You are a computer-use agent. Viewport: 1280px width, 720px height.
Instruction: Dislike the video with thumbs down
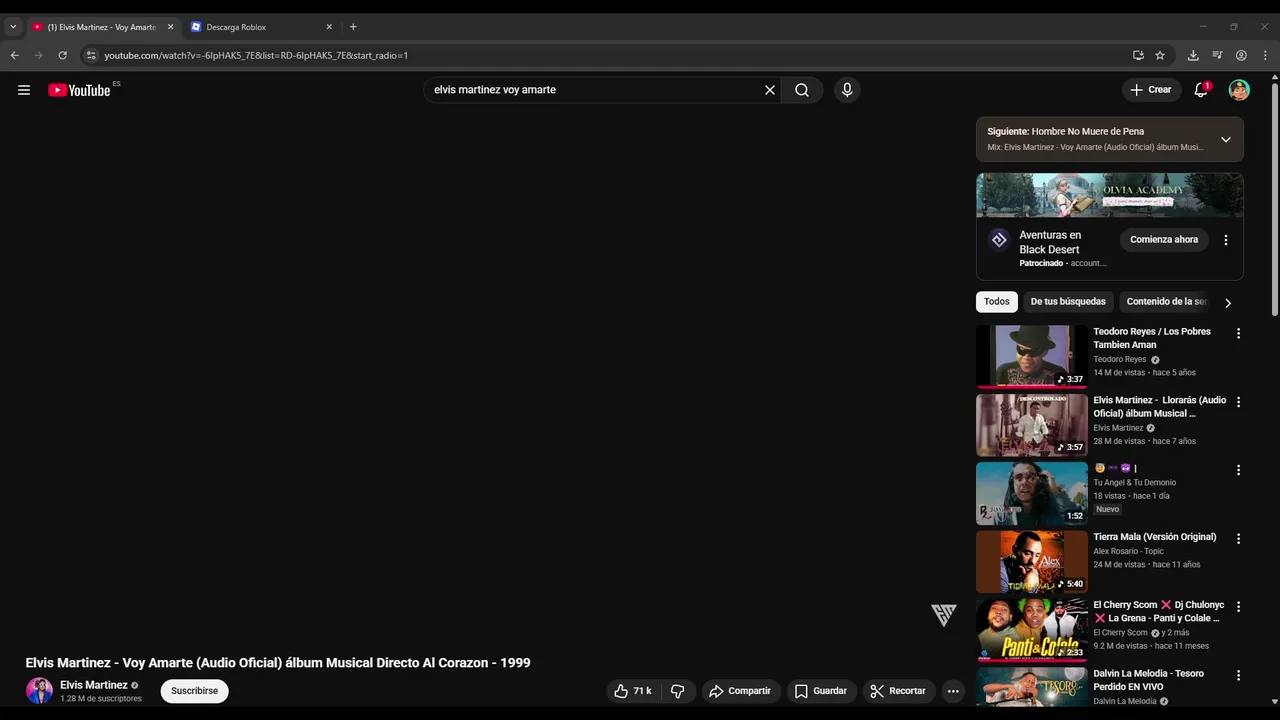(x=677, y=691)
